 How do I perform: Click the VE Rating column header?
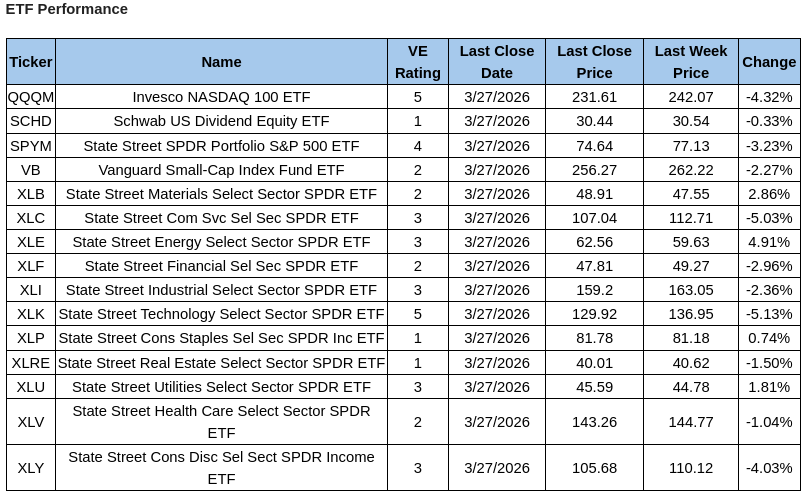coord(417,62)
